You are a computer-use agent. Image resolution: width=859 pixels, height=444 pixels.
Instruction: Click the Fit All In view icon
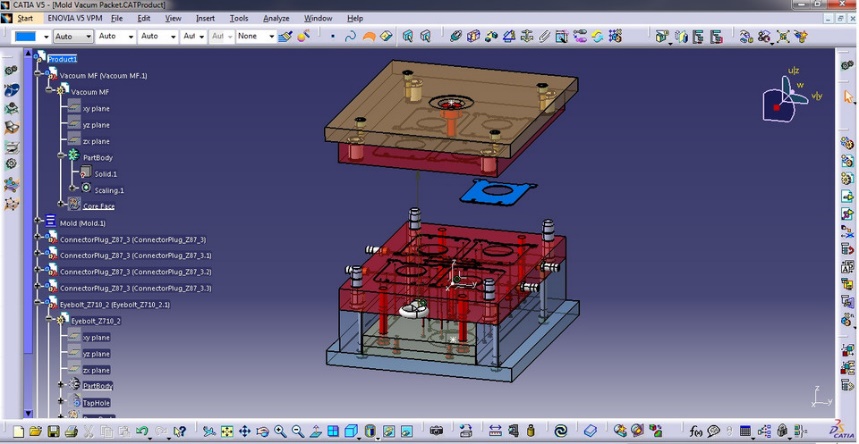(x=227, y=432)
